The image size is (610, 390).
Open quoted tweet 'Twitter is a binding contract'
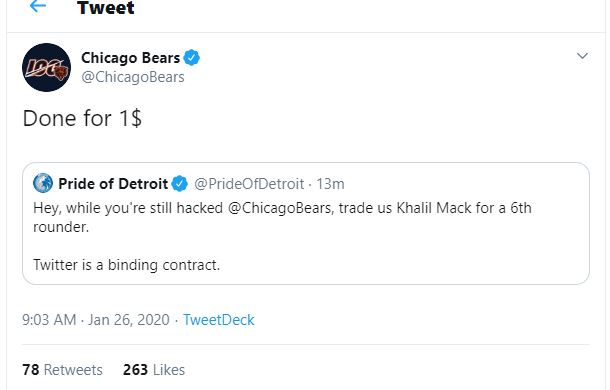tap(126, 265)
